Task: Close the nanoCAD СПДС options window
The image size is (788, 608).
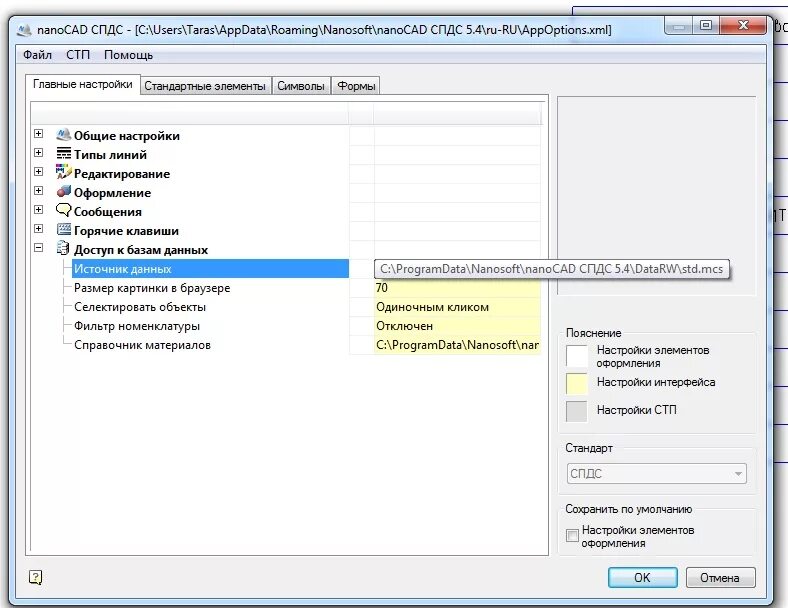Action: 743,25
